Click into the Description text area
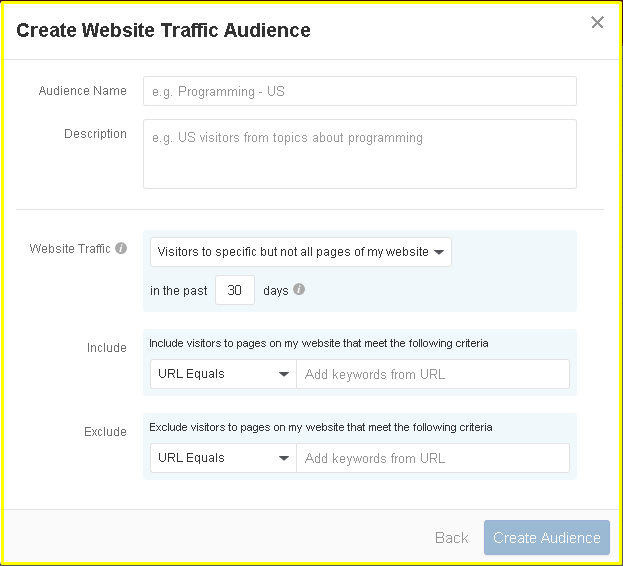This screenshot has width=623, height=566. [360, 154]
